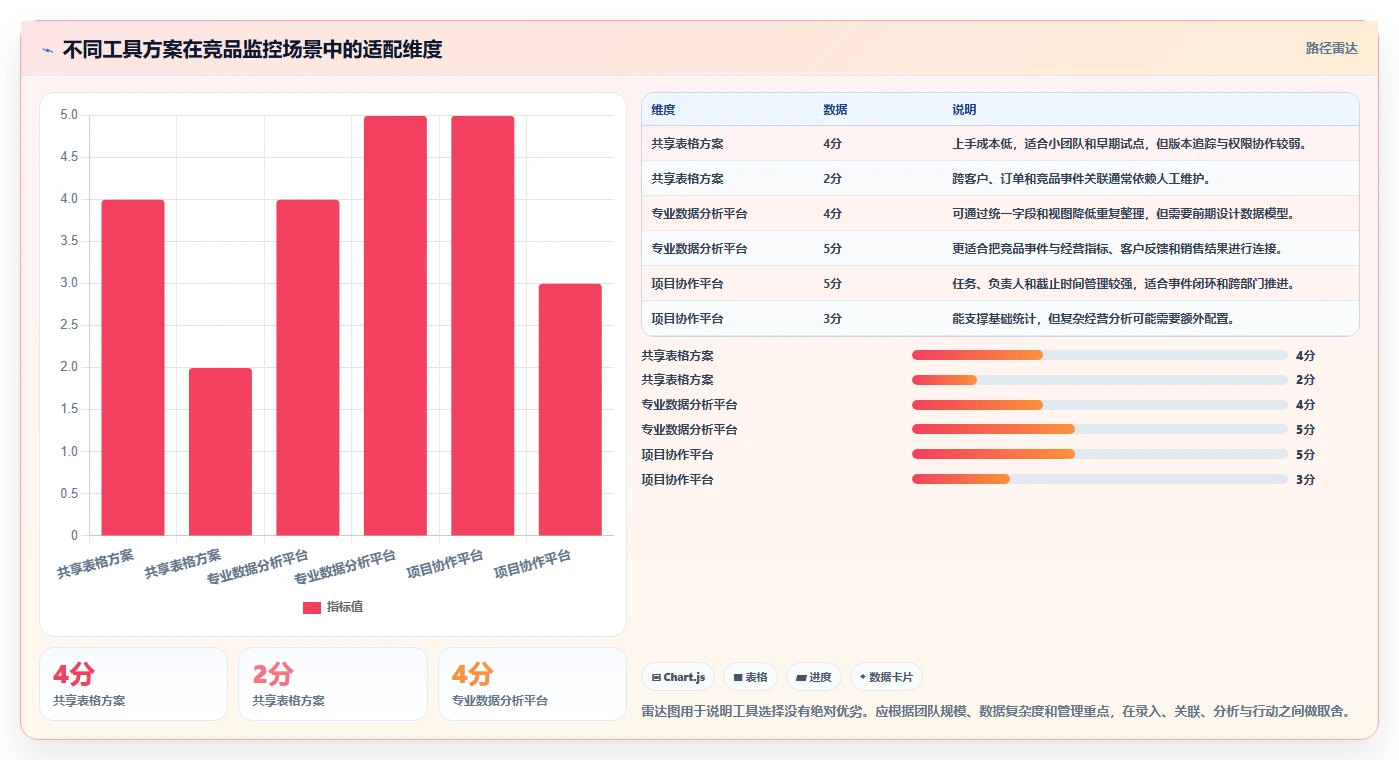The height and width of the screenshot is (760, 1399).
Task: Click the 共享表格方案 chart bar reaching 4.0
Action: point(133,368)
